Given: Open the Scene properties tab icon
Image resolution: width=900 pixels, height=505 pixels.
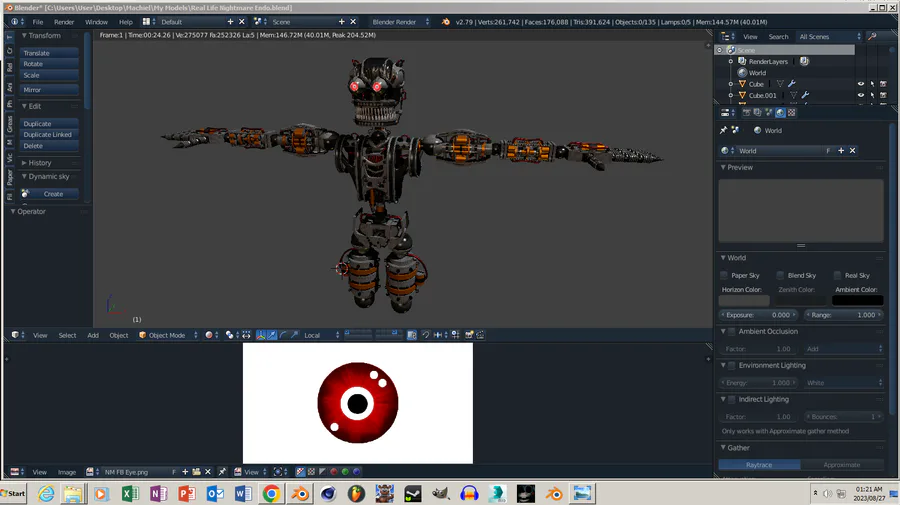Looking at the screenshot, I should (769, 112).
